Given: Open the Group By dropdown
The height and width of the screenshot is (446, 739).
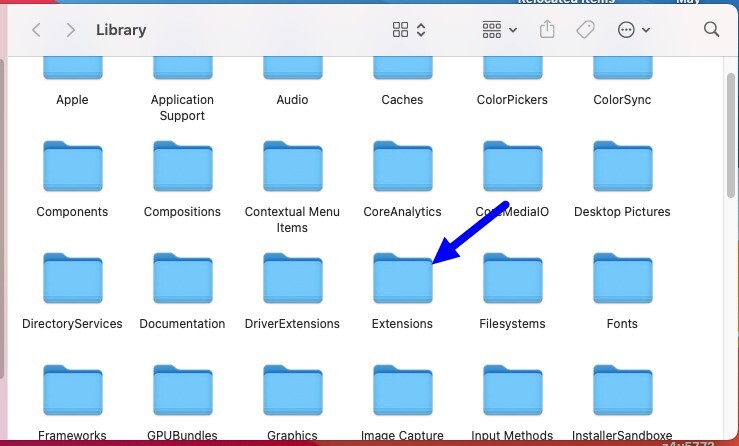Looking at the screenshot, I should (x=500, y=30).
